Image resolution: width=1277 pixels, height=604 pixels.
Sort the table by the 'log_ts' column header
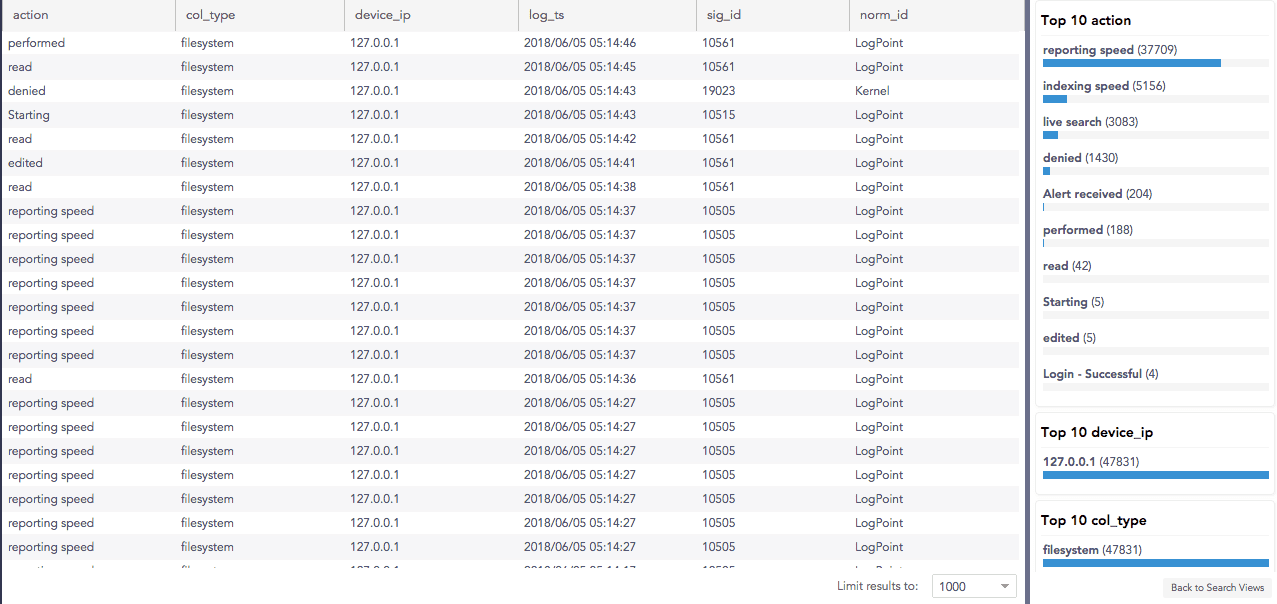(540, 15)
